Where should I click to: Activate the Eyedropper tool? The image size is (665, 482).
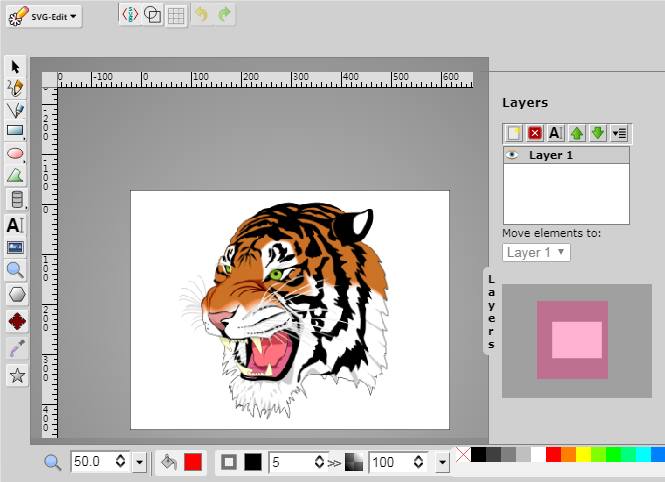coord(15,347)
